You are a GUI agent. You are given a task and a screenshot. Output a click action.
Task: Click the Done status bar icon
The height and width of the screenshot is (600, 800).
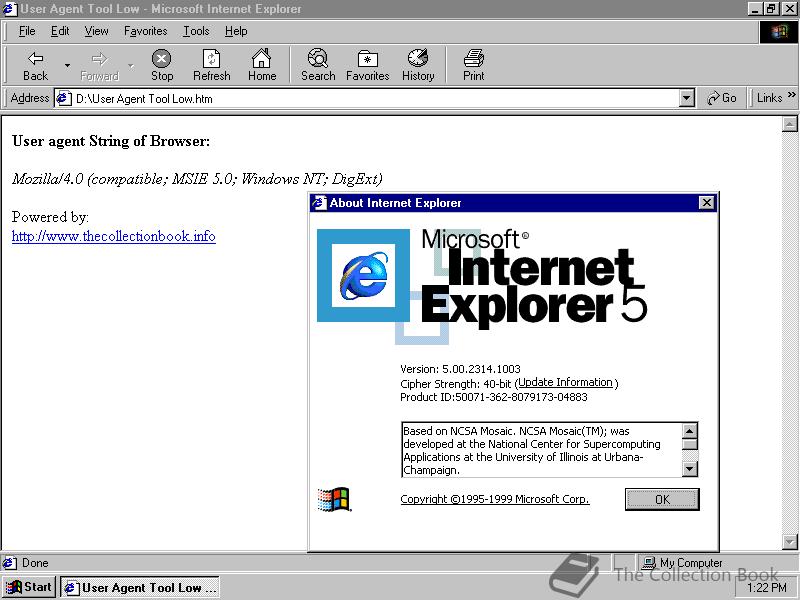[x=9, y=563]
